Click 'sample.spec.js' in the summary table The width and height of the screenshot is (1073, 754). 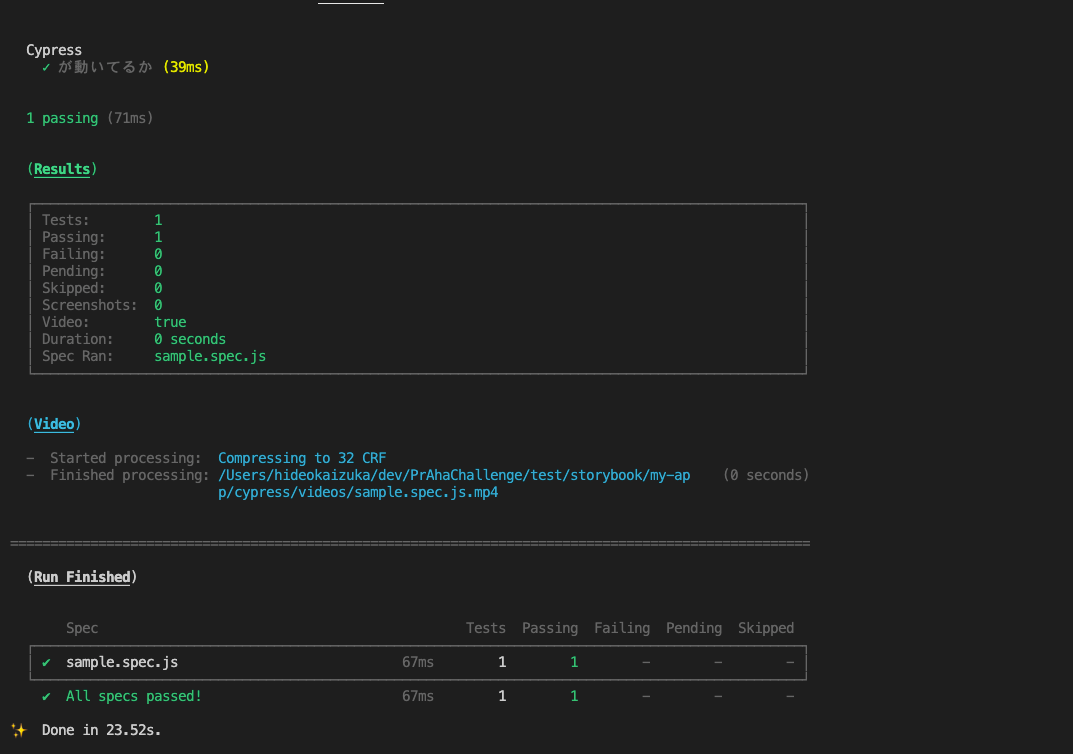coord(122,662)
